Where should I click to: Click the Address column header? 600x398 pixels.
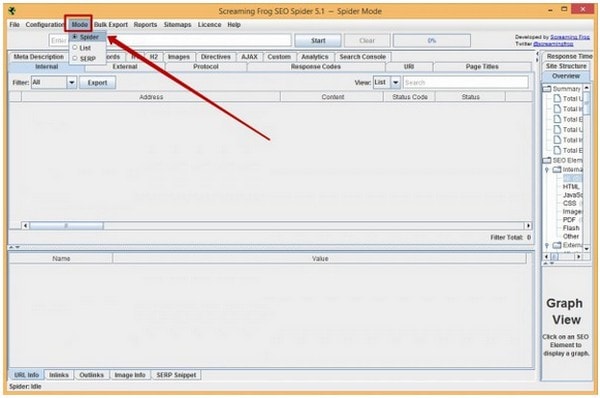click(x=151, y=97)
